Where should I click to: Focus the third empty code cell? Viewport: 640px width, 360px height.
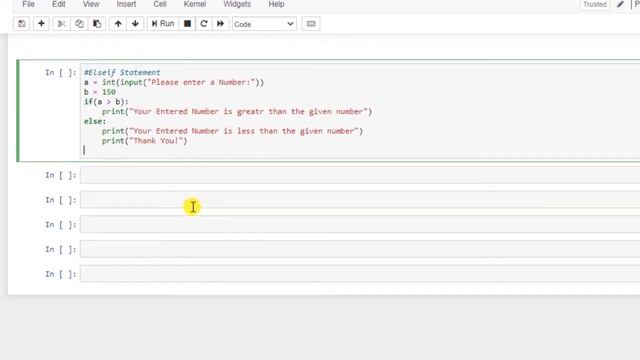[360, 224]
